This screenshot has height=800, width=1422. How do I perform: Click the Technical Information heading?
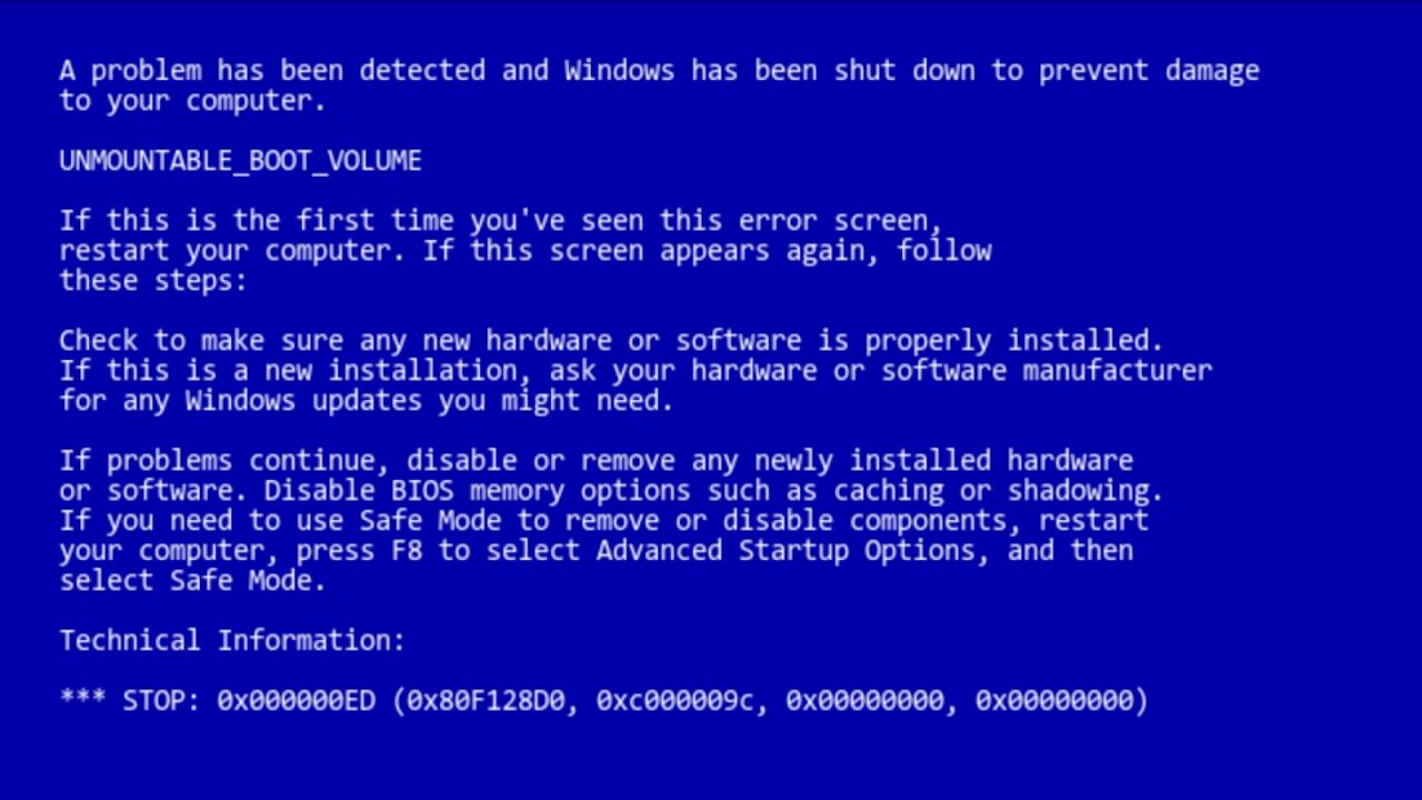[232, 640]
